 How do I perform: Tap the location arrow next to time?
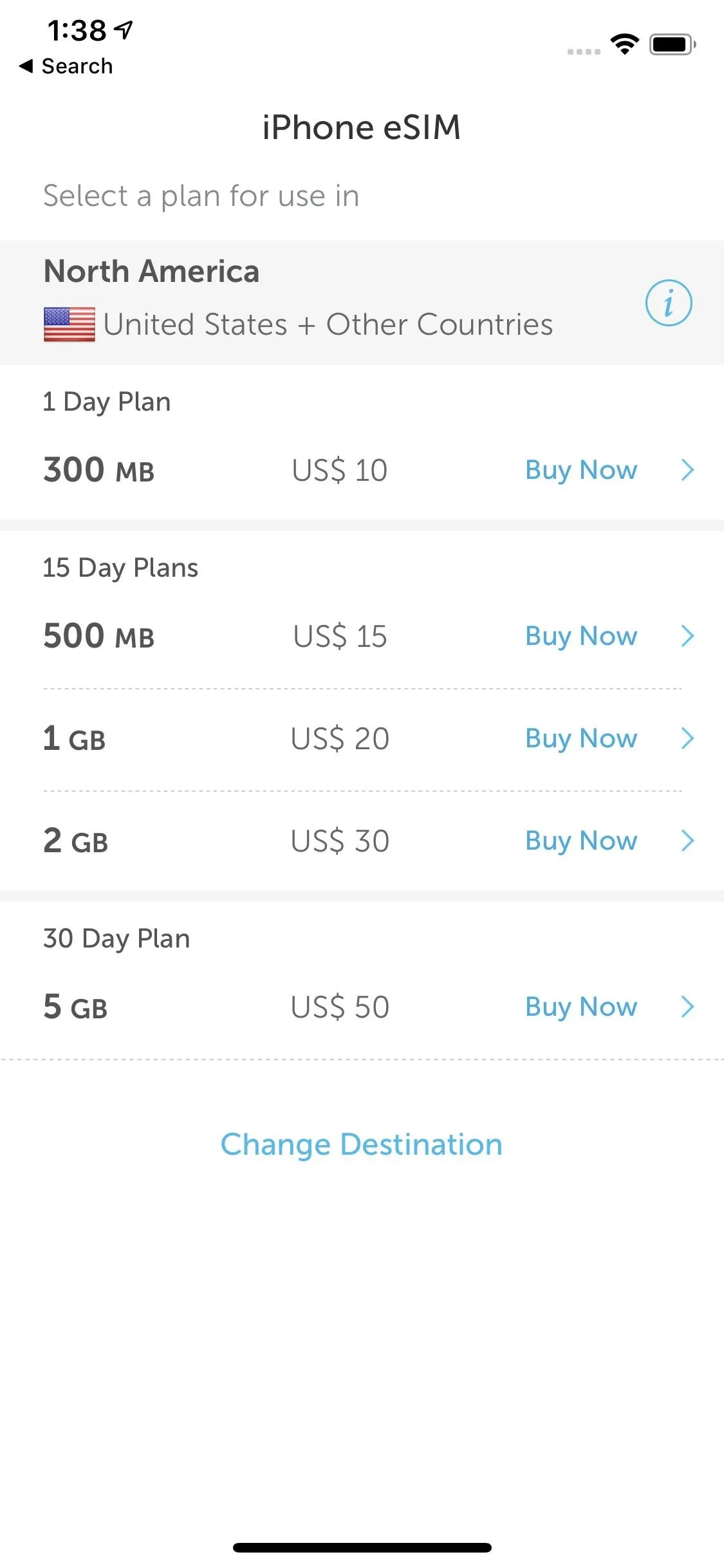pos(124,30)
